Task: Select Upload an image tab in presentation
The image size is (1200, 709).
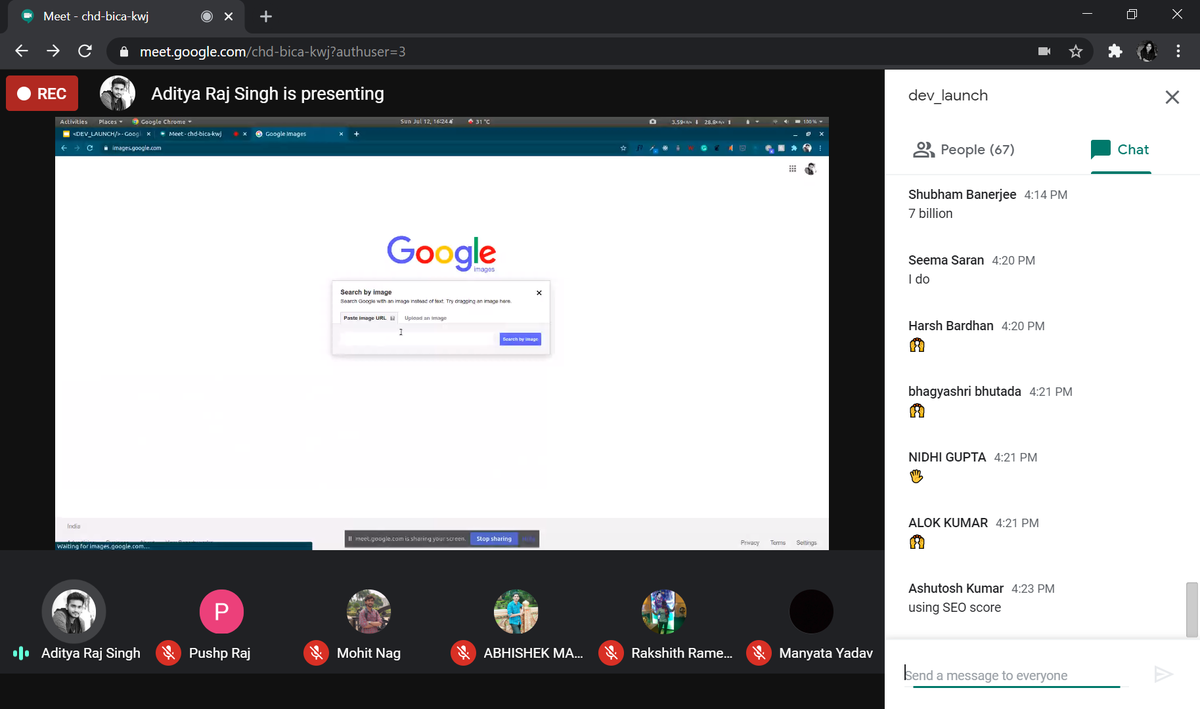Action: pyautogui.click(x=425, y=318)
